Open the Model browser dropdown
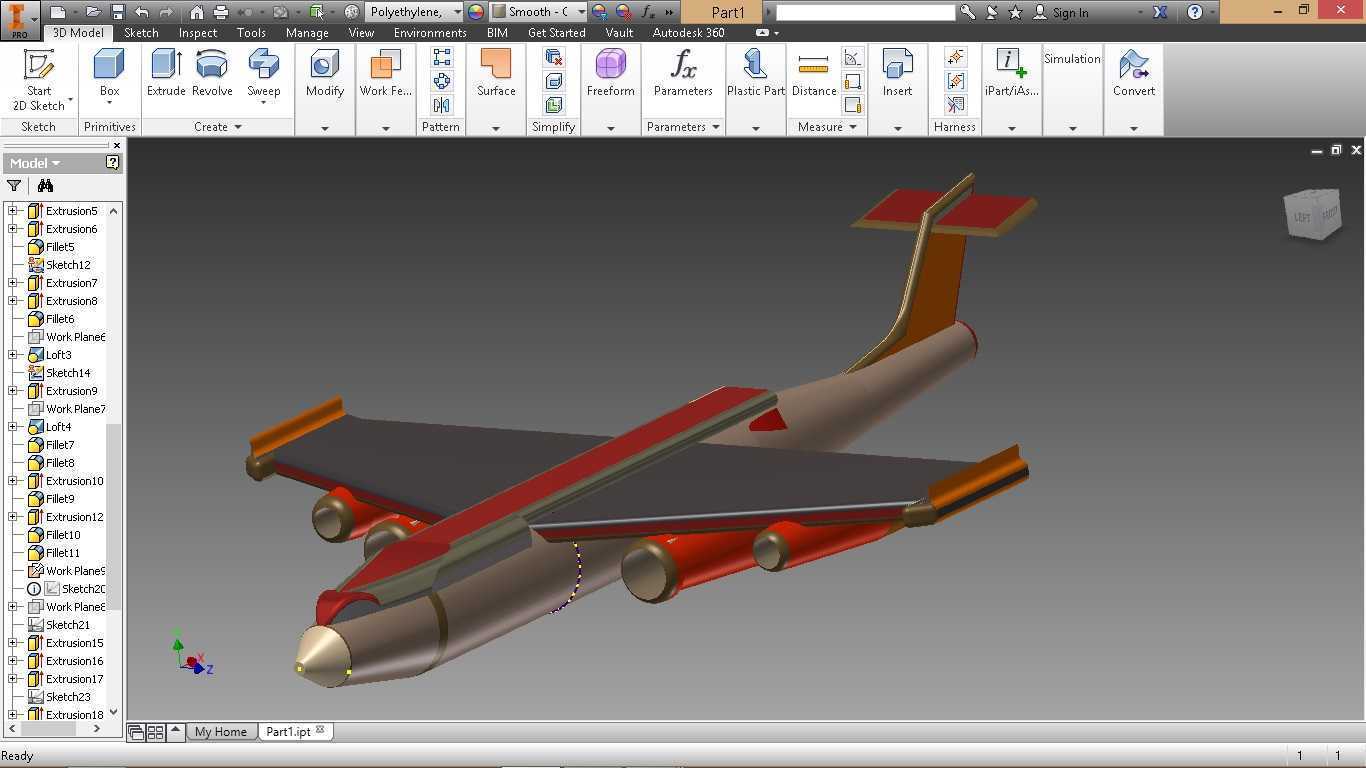Viewport: 1366px width, 768px height. point(35,163)
